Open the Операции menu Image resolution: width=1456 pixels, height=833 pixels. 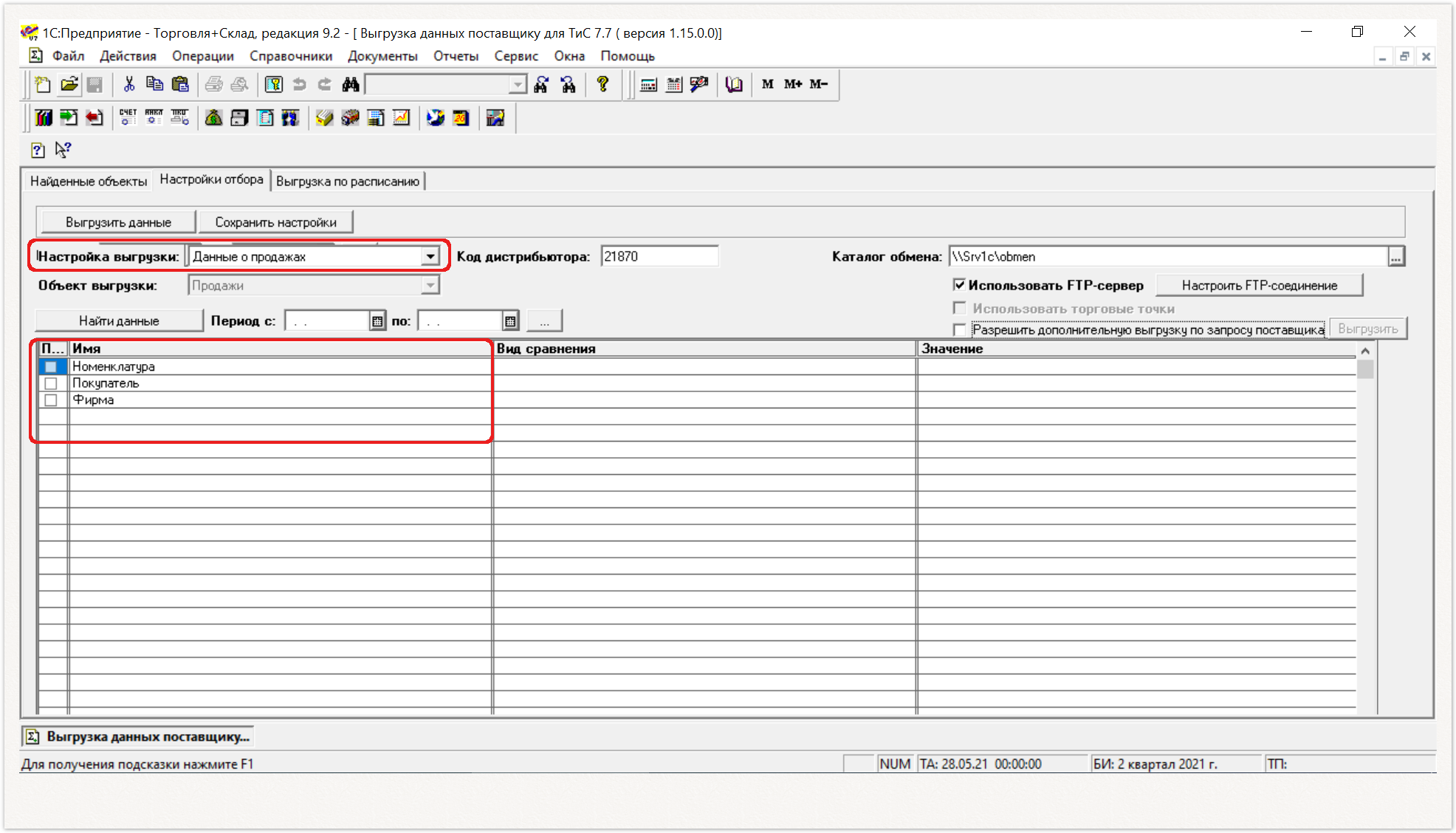pos(203,56)
